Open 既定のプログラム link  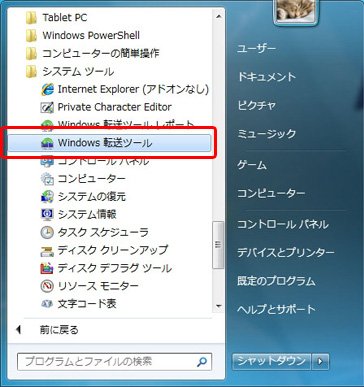(276, 281)
